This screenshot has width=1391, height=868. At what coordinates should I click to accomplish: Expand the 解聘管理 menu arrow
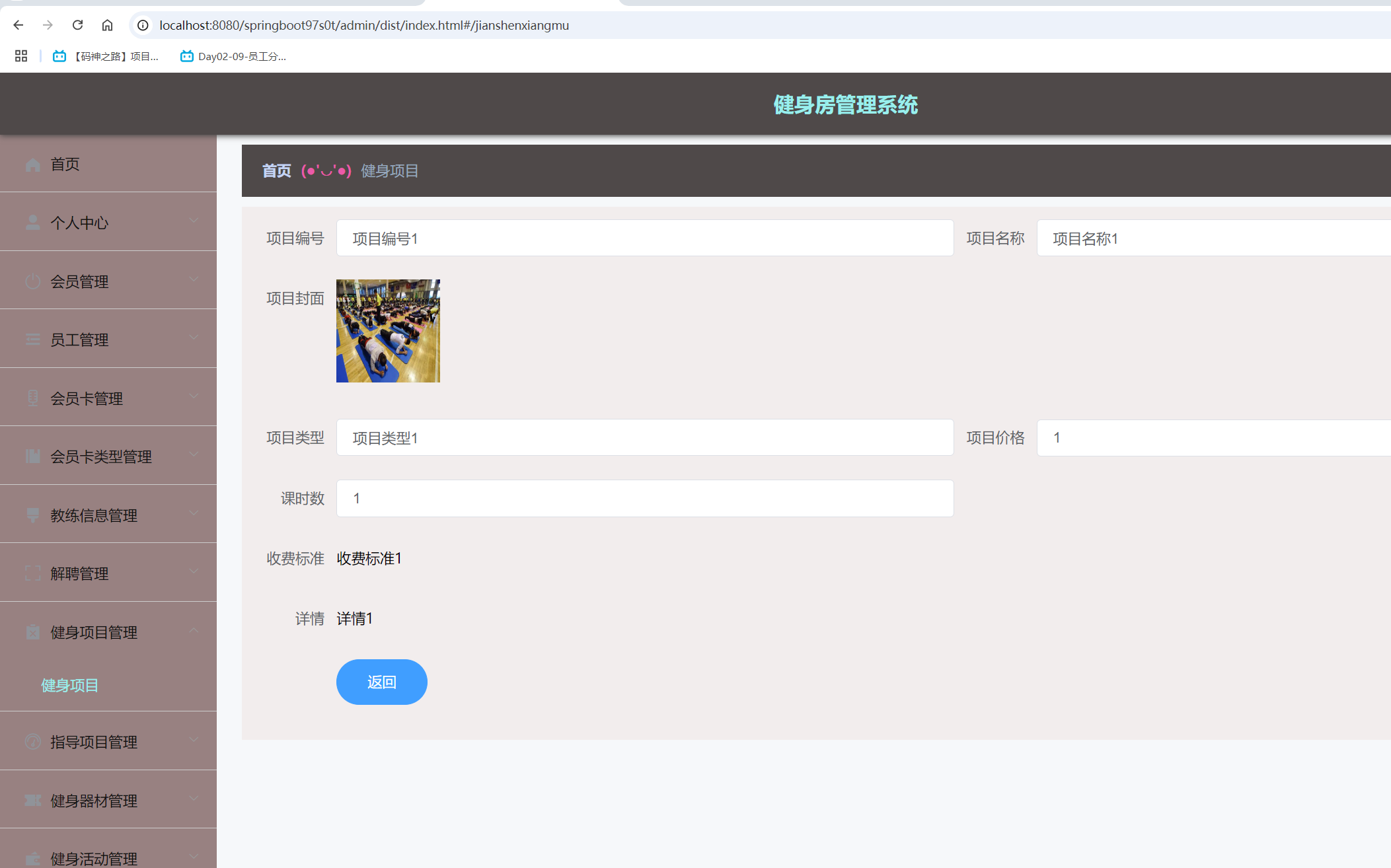point(194,571)
